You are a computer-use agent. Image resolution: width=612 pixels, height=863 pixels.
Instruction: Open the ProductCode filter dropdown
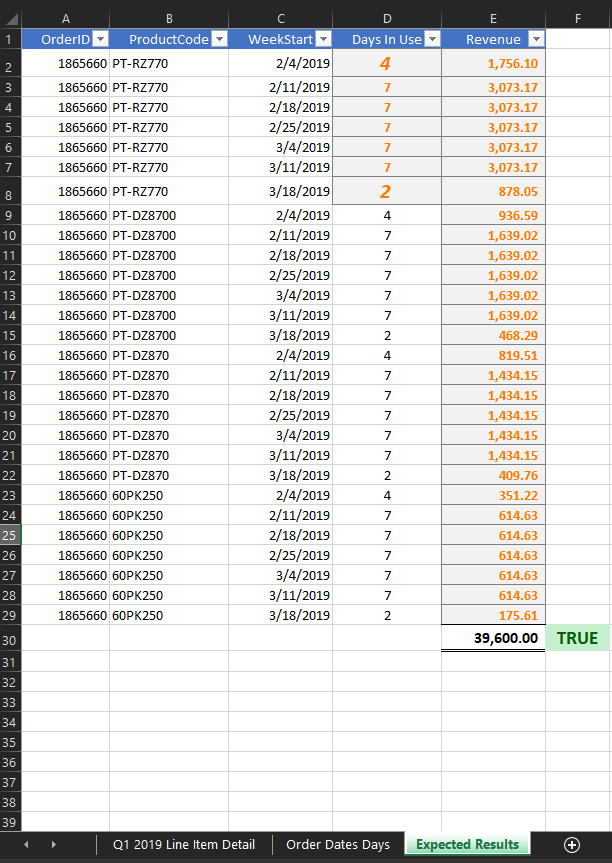coord(219,39)
